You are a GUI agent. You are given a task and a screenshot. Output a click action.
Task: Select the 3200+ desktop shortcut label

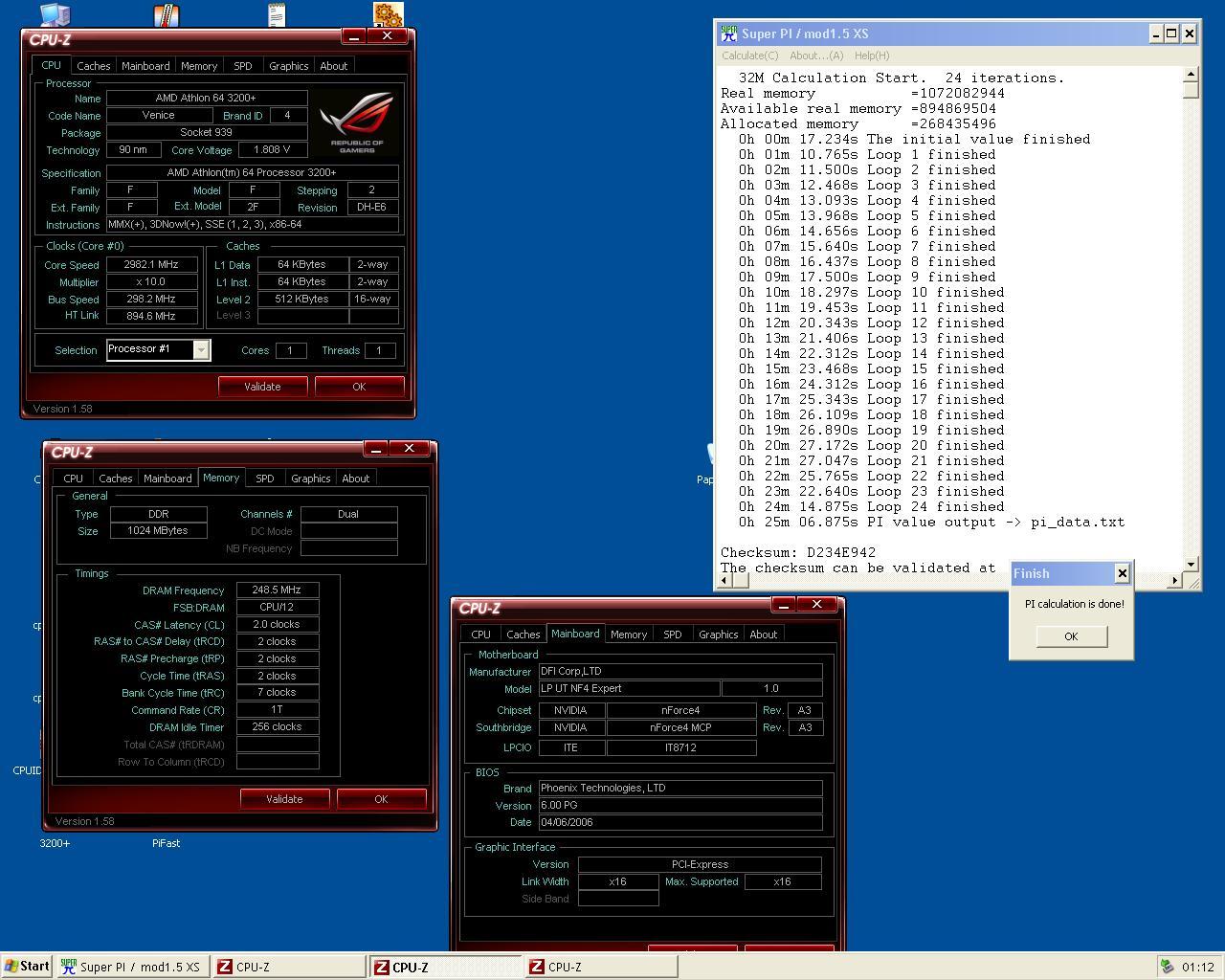[55, 843]
